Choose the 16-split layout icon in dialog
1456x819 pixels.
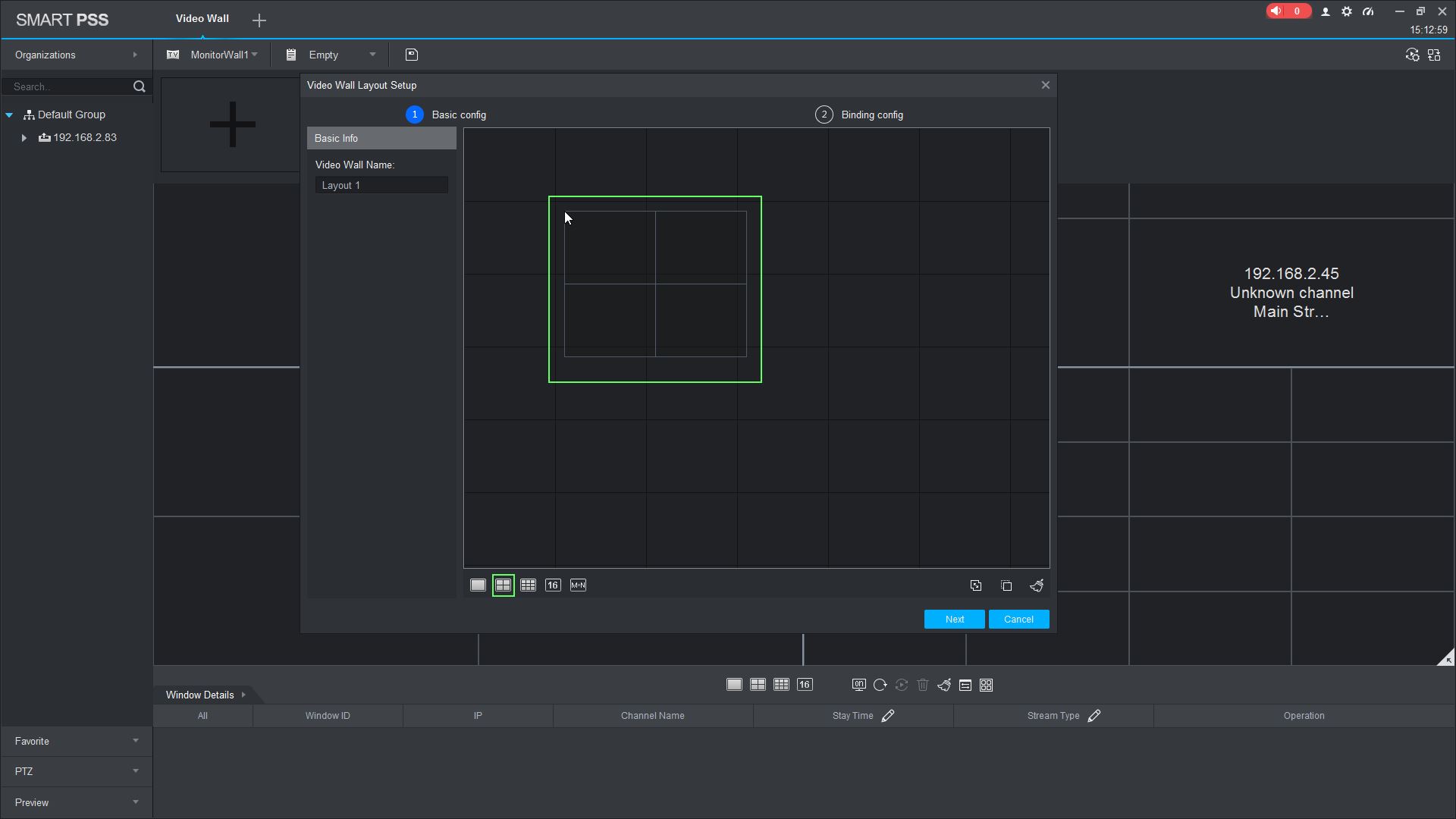point(553,585)
